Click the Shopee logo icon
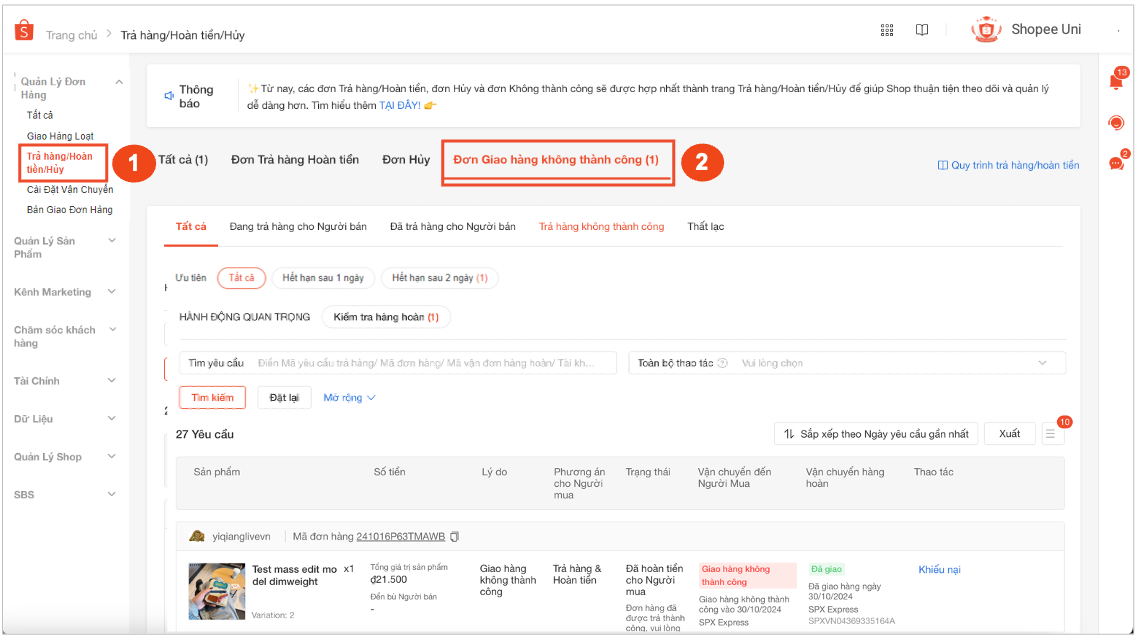Image resolution: width=1136 pixels, height=637 pixels. 24,32
